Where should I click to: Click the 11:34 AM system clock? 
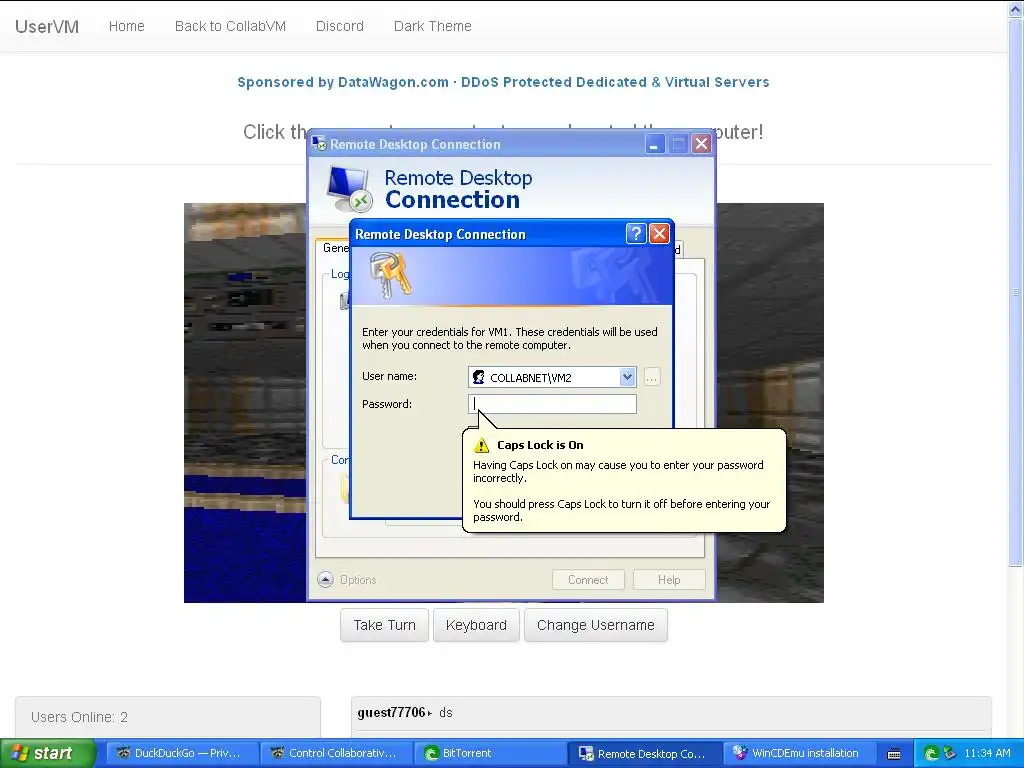987,753
